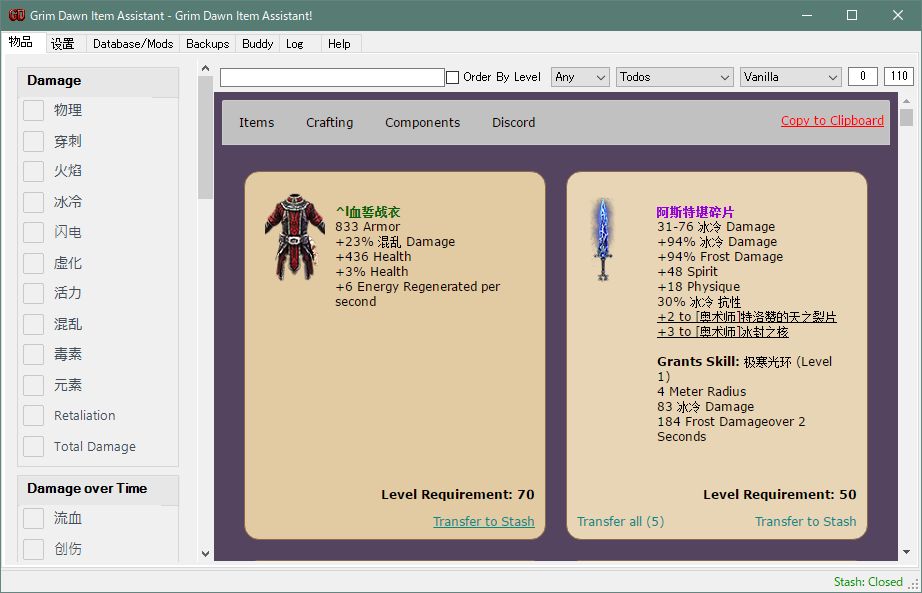Screen dimensions: 922x593
Task: Open the Database/Mods tab
Action: tap(133, 44)
